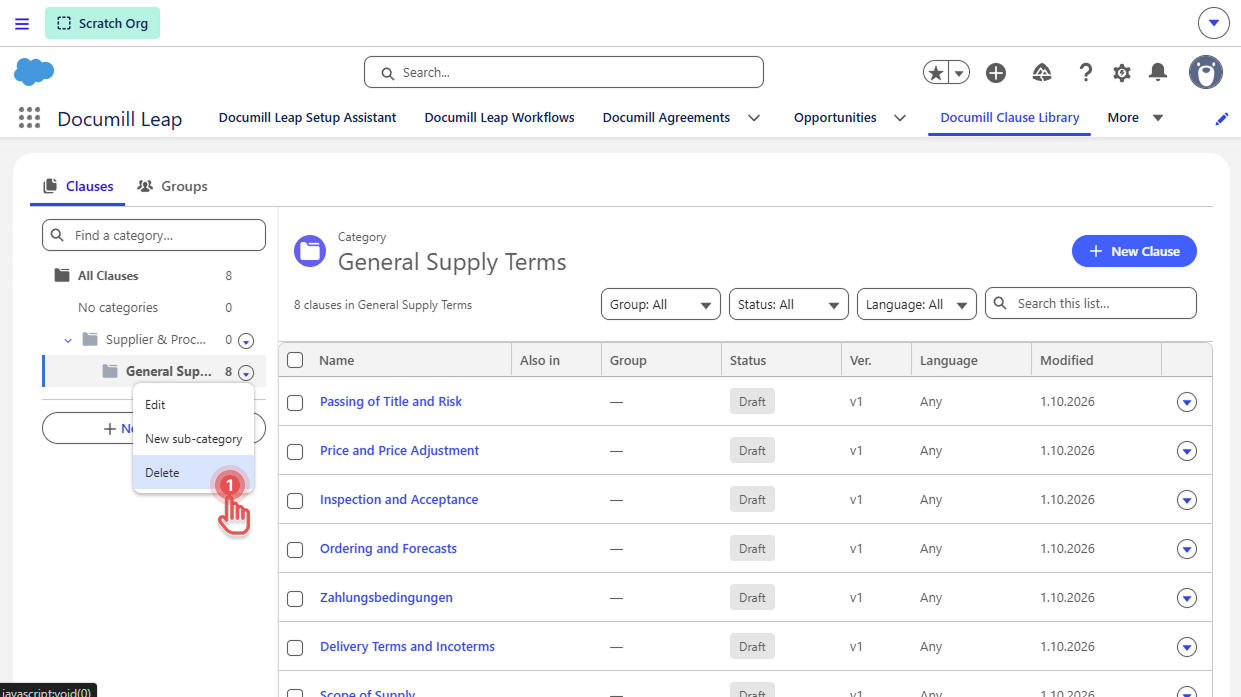Check the Price and Price Adjustment row
The image size is (1241, 697).
(295, 451)
